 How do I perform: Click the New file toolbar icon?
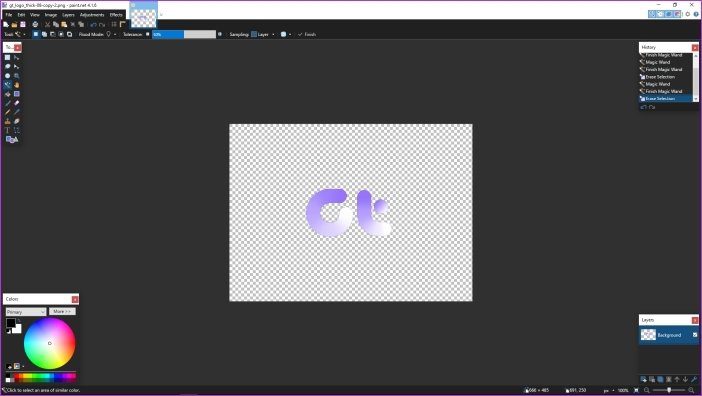click(6, 25)
